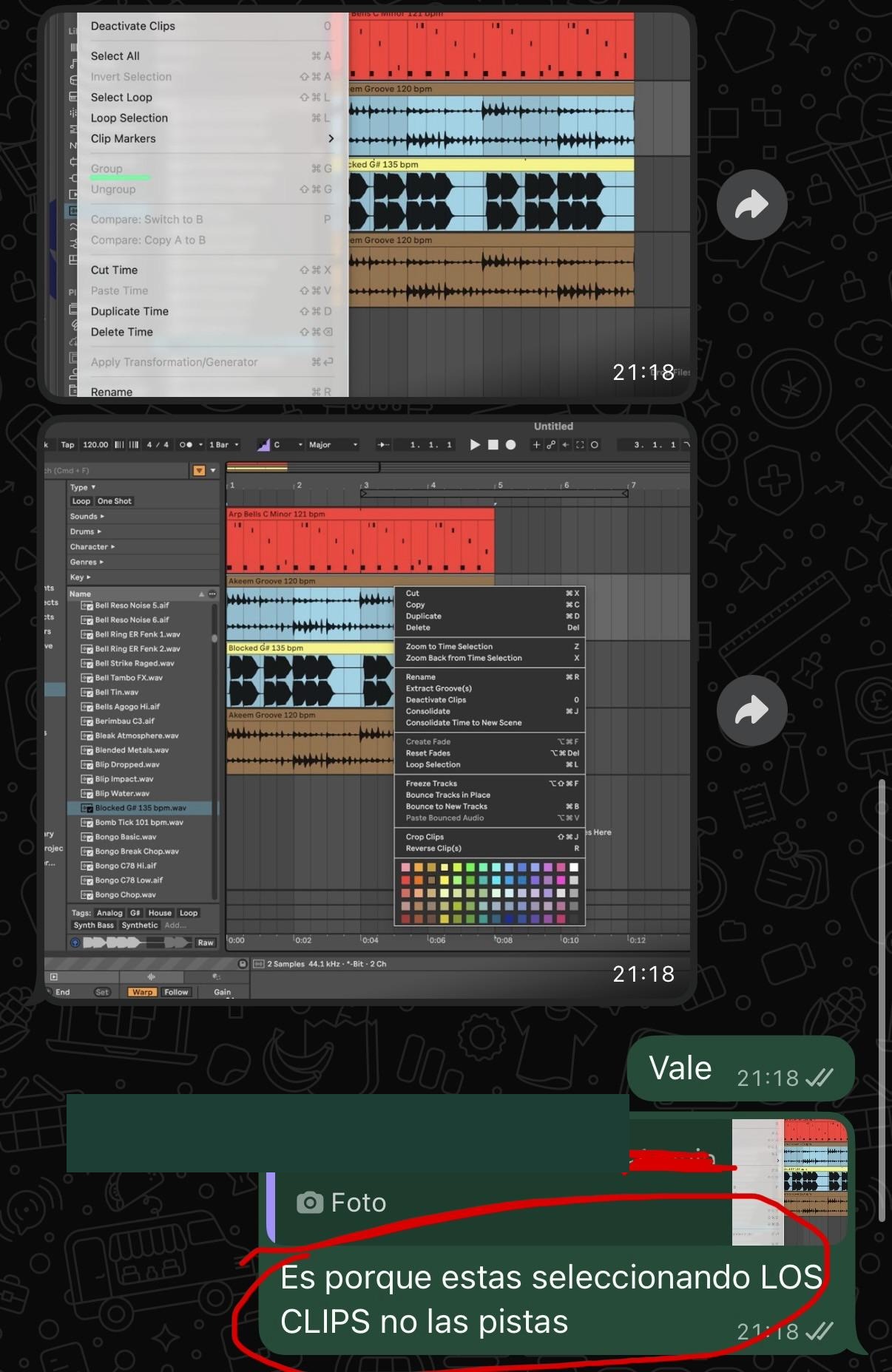Image resolution: width=892 pixels, height=1372 pixels.
Task: Choose Consolidate in the context menu
Action: coord(428,711)
